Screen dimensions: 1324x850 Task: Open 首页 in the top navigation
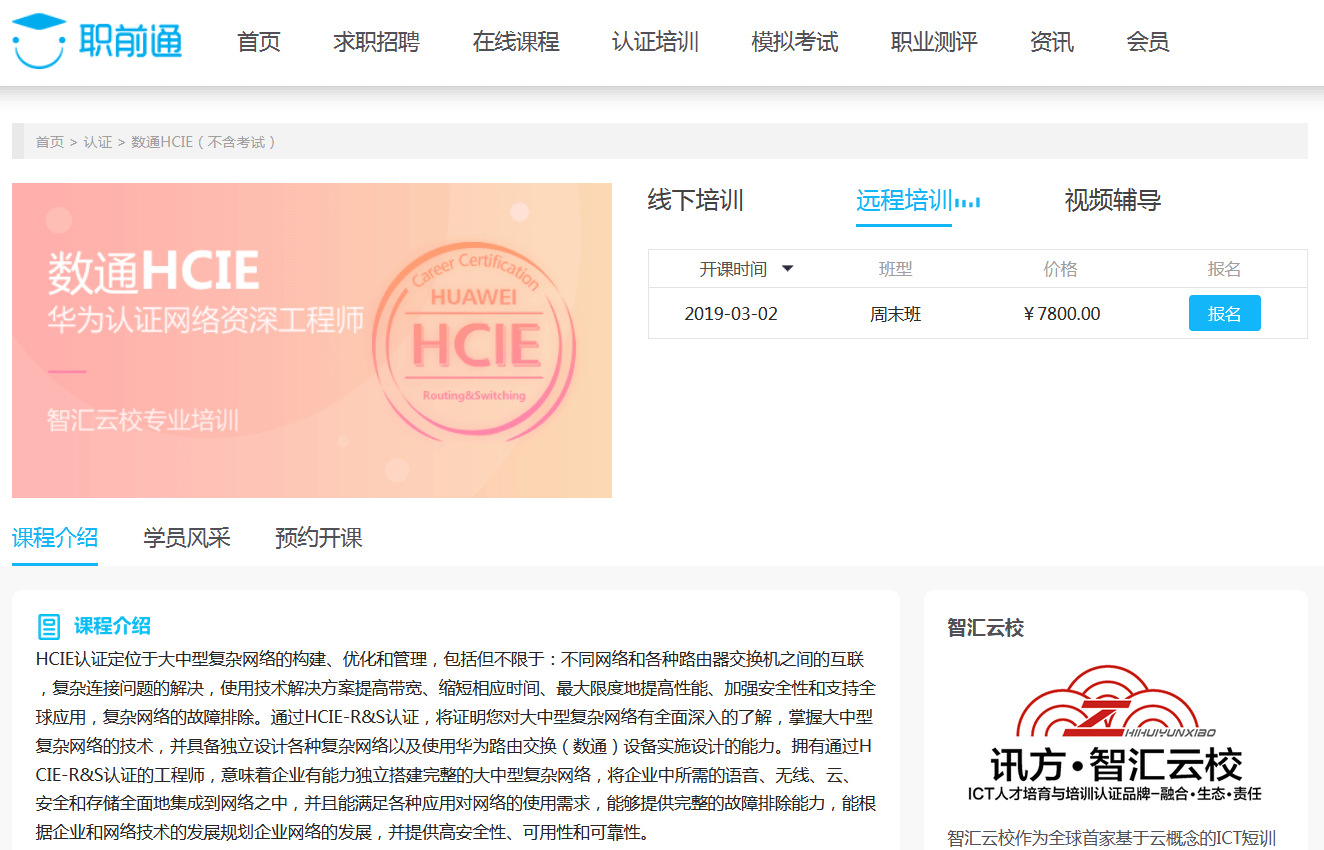click(x=259, y=42)
